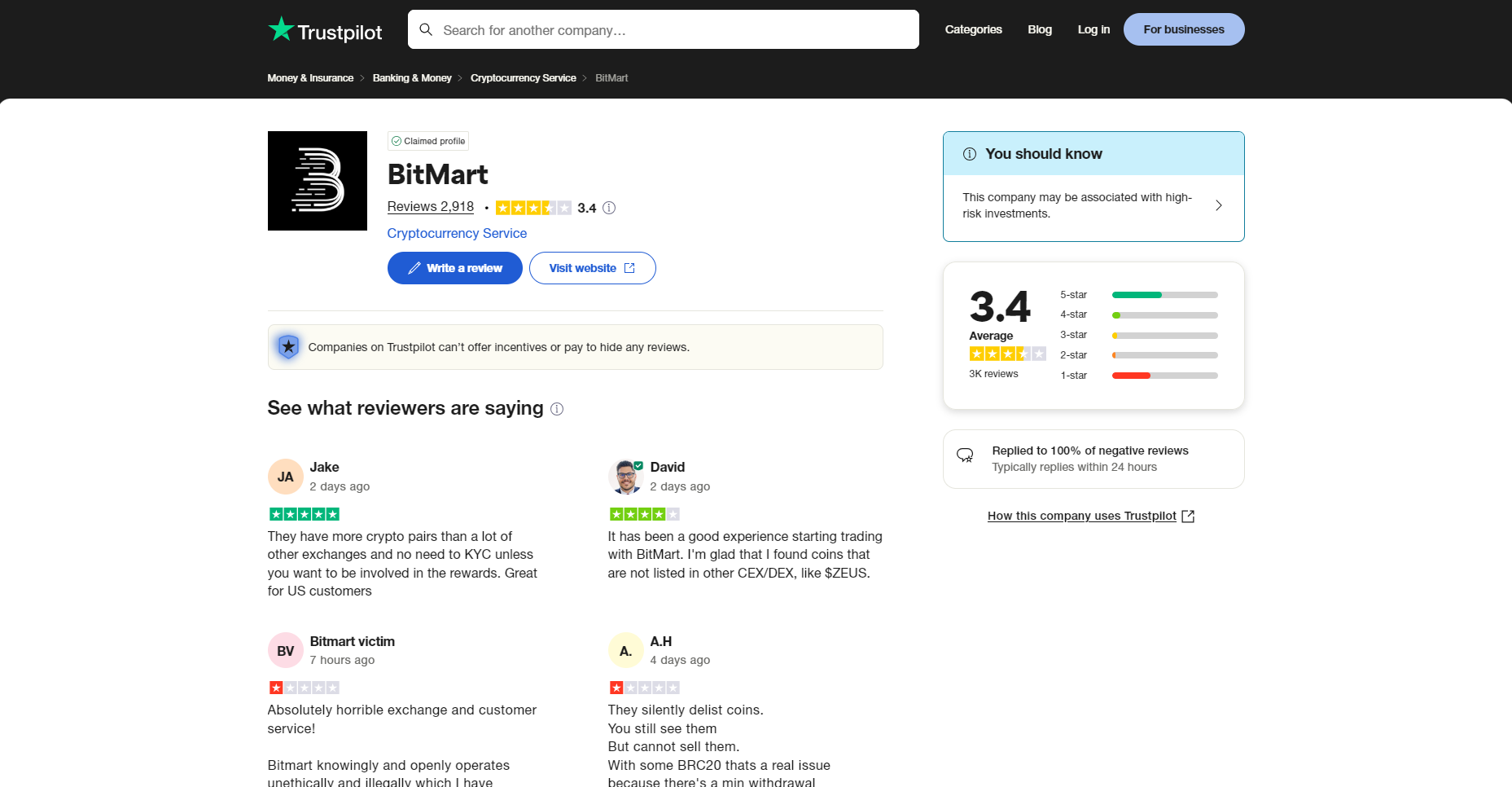Click Bitmart victim's BV avatar
The image size is (1512, 787).
286,651
